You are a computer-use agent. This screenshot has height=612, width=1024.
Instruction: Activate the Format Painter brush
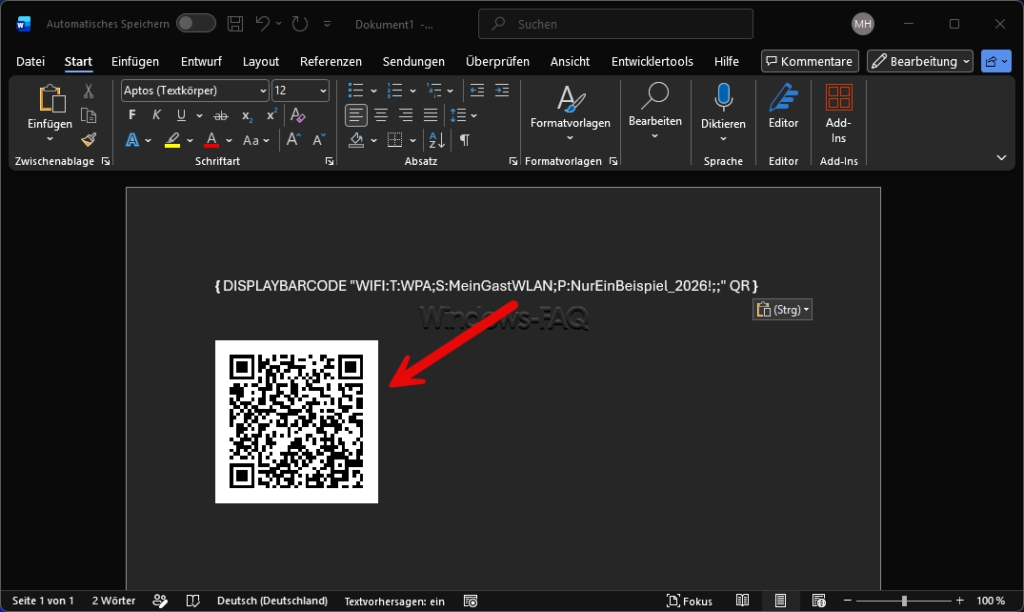coord(88,140)
